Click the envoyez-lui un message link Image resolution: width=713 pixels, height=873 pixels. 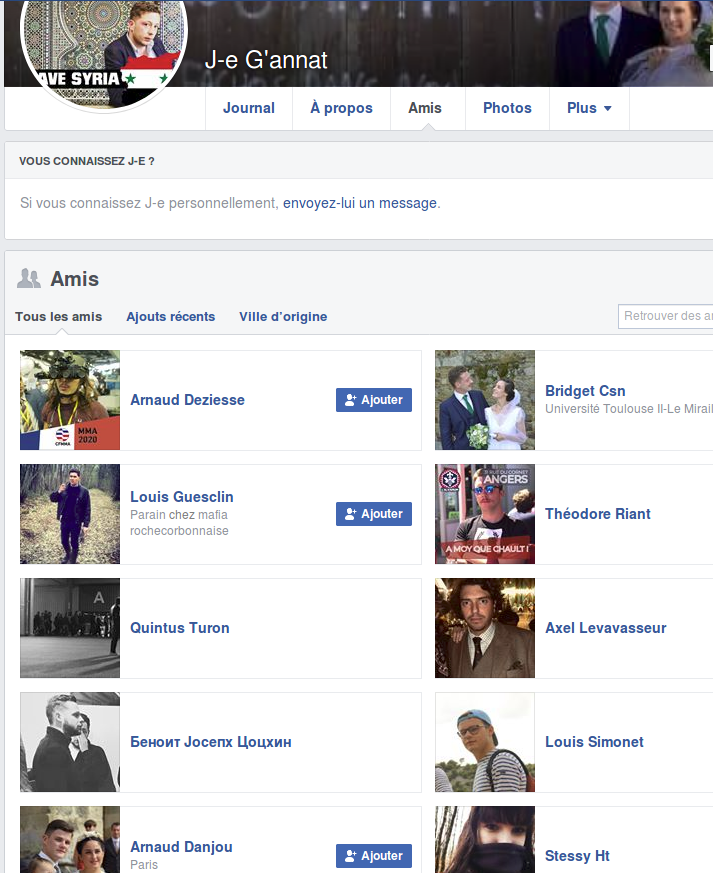pyautogui.click(x=360, y=203)
